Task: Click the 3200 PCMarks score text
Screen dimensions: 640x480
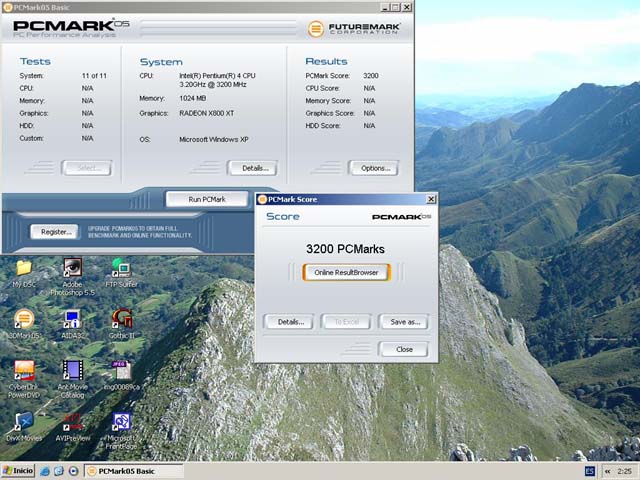Action: tap(345, 249)
